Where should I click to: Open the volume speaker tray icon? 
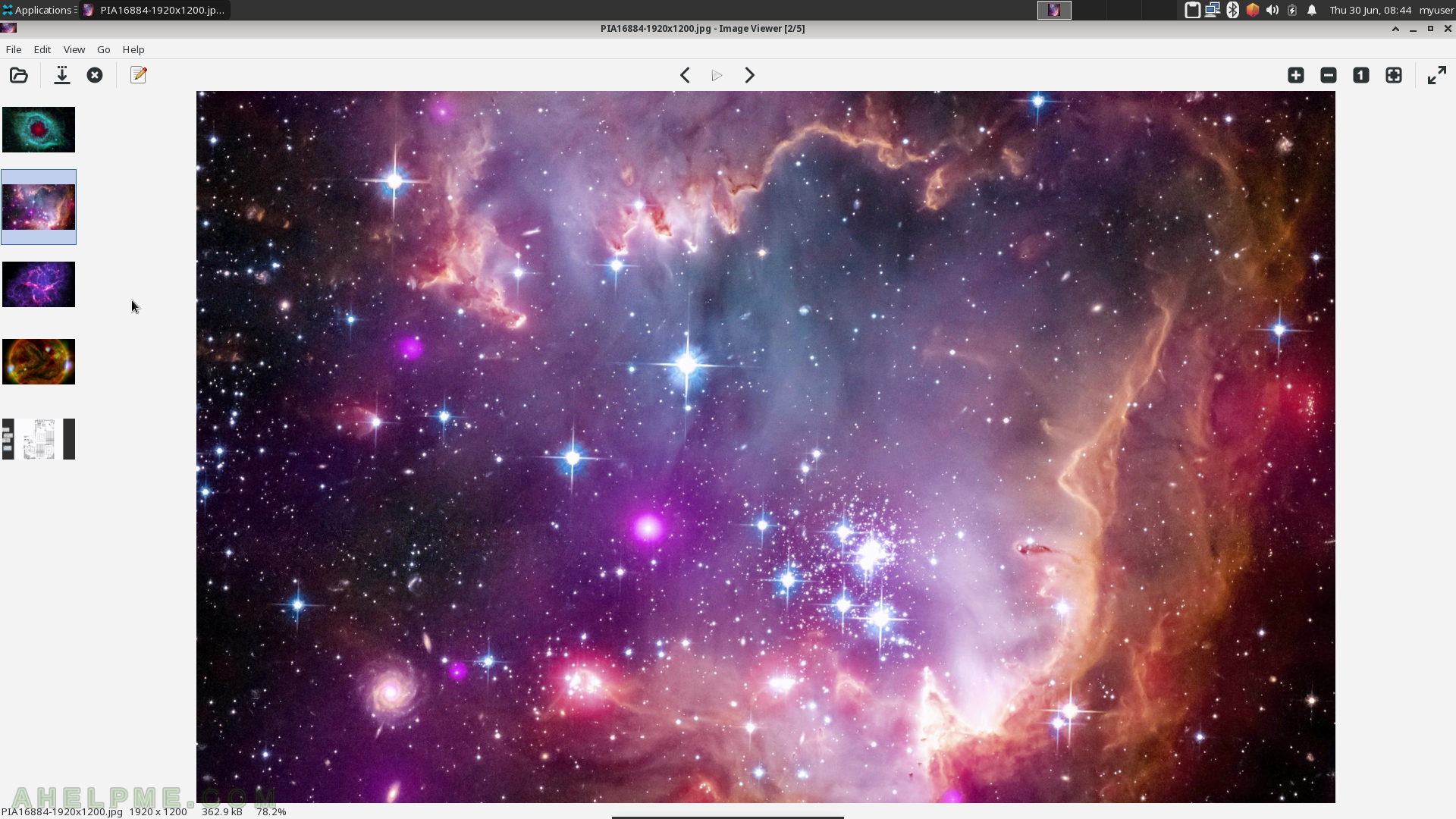coord(1272,10)
